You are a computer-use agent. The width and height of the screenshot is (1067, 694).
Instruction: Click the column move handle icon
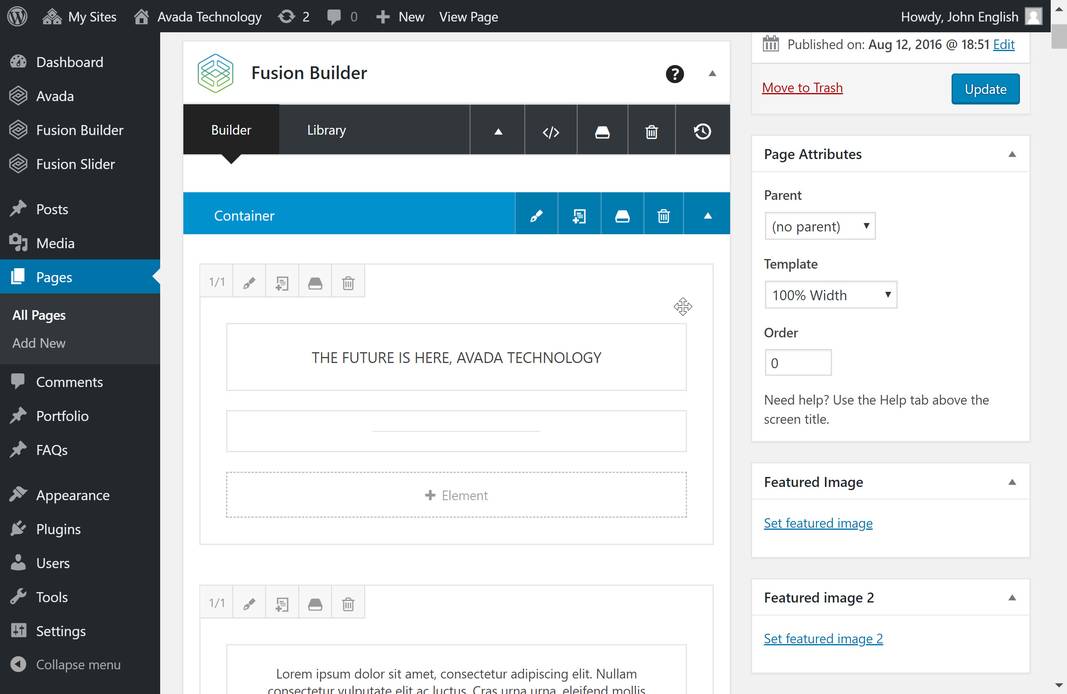click(x=683, y=306)
